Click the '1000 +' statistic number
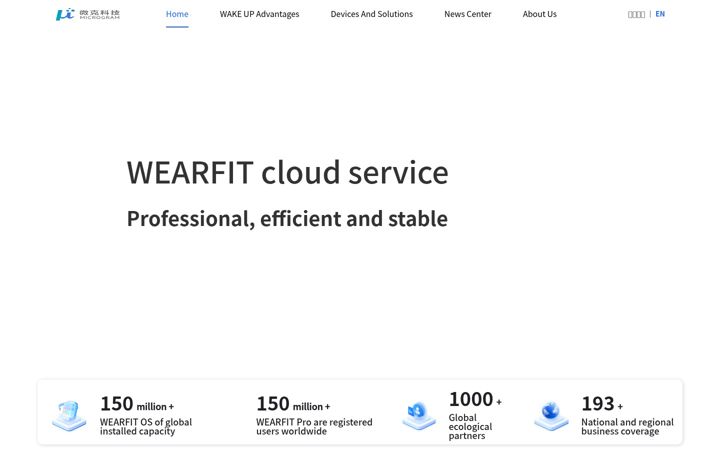 475,399
